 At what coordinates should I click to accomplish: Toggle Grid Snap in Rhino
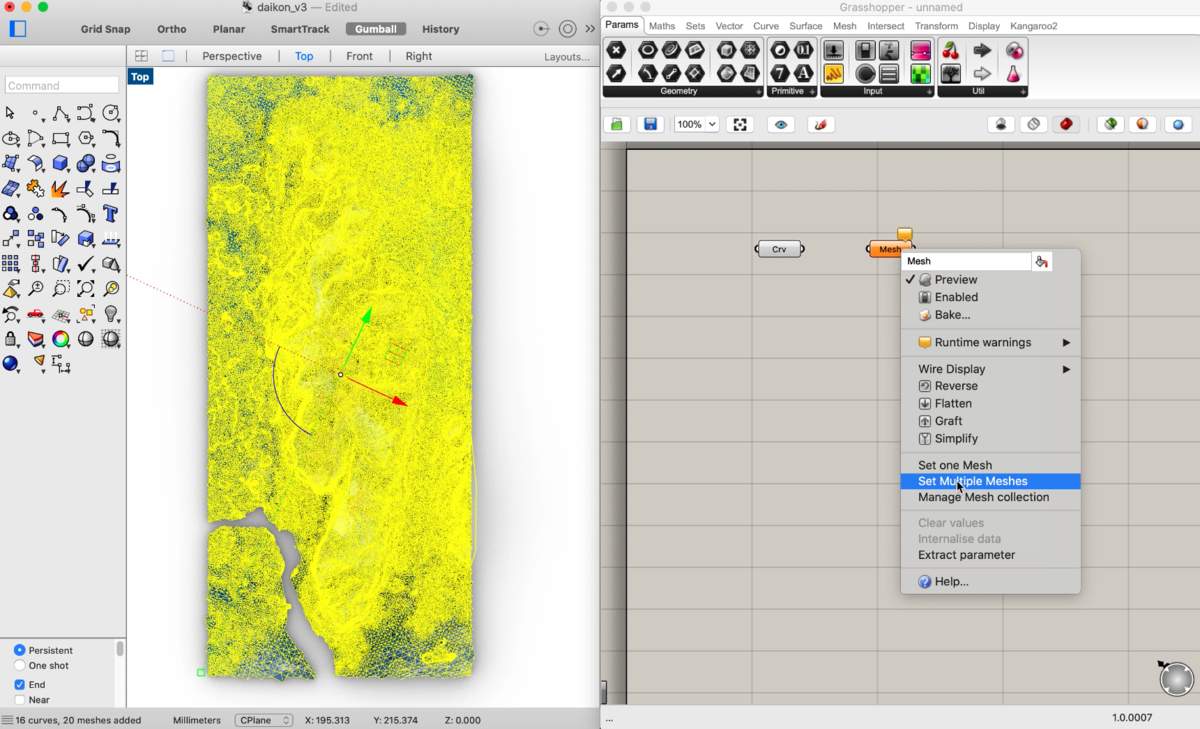(105, 29)
